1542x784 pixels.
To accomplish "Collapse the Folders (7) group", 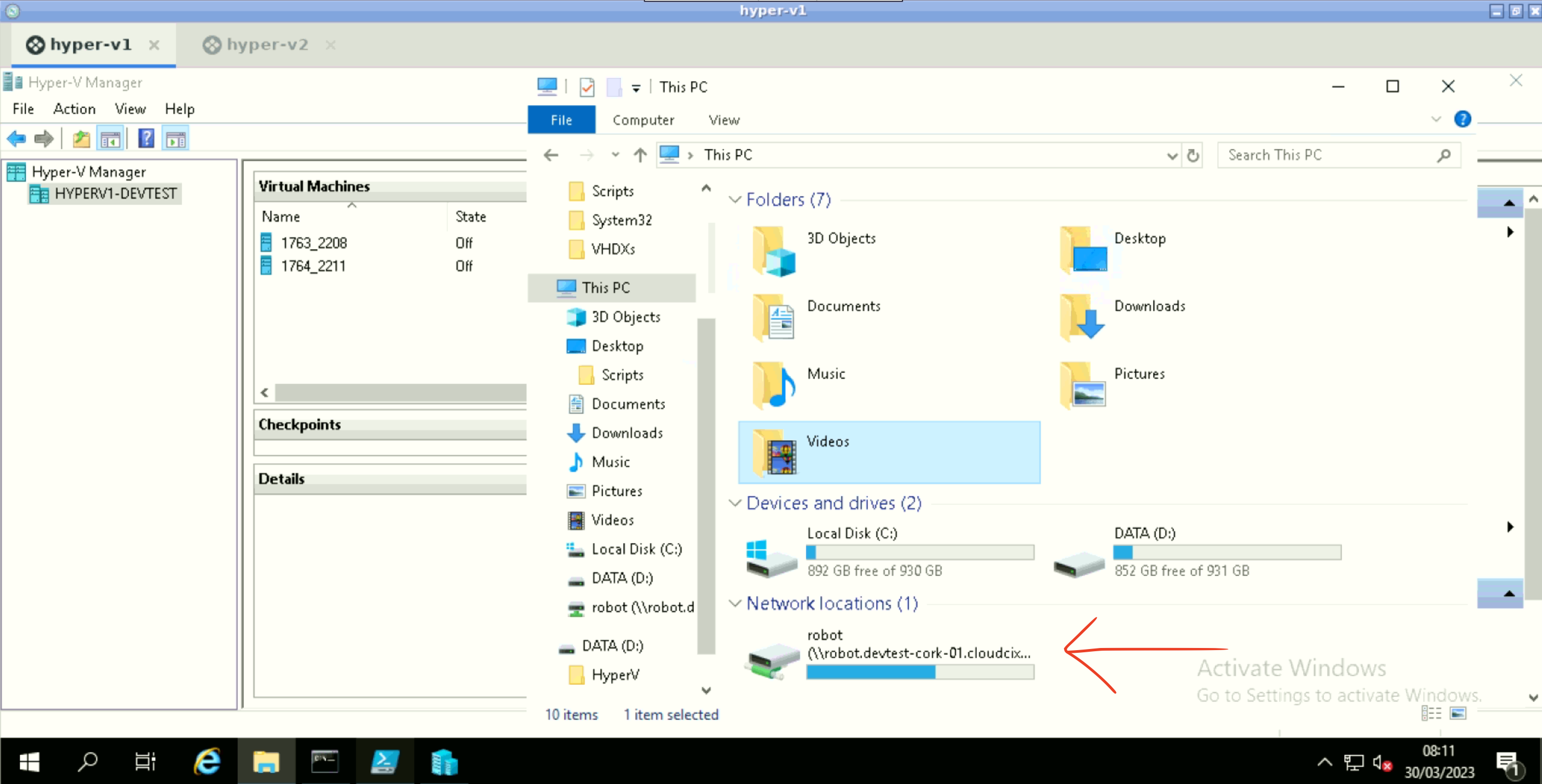I will pos(735,200).
